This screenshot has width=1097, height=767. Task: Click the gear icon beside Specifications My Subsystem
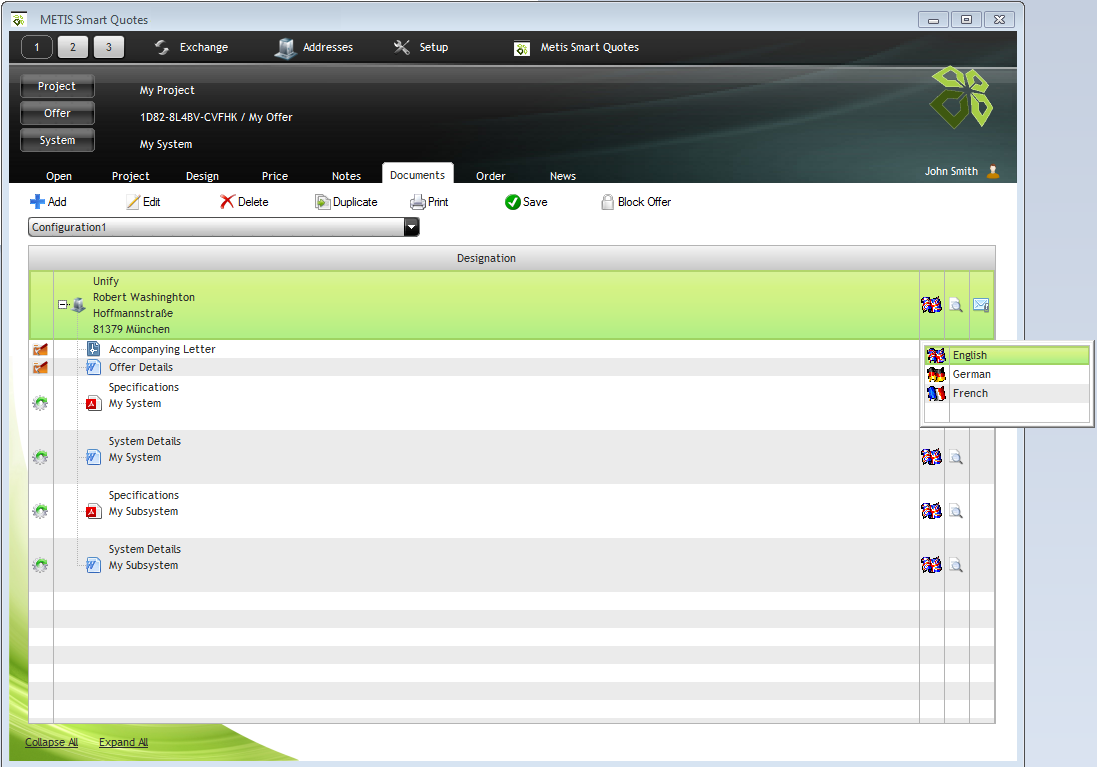coord(41,510)
